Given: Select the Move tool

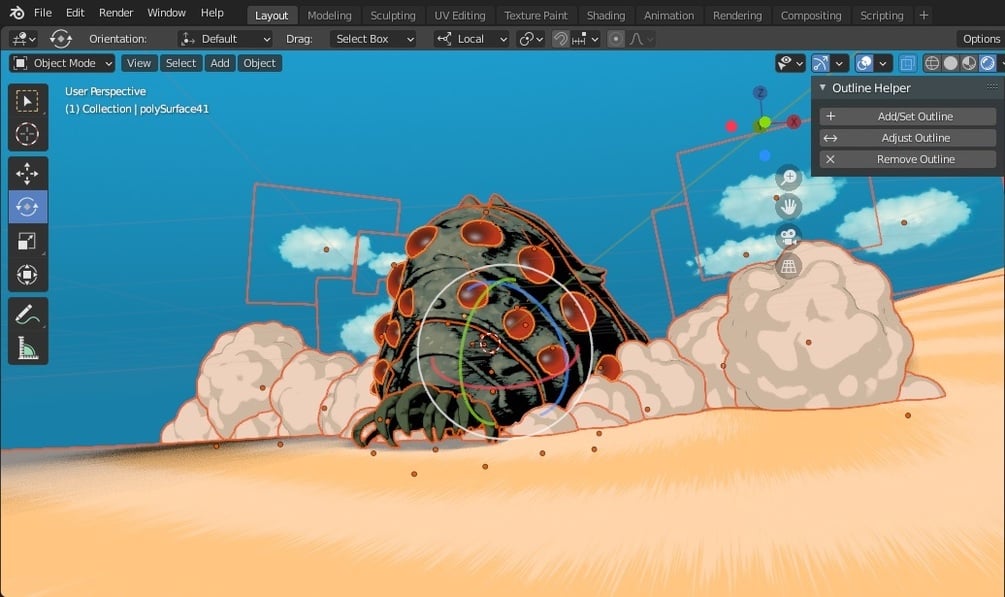Looking at the screenshot, I should [28, 173].
